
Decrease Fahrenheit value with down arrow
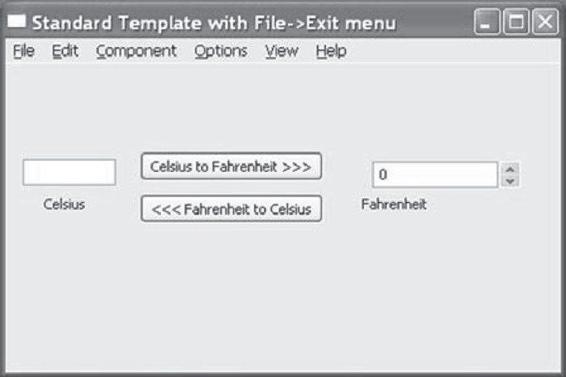click(x=510, y=181)
